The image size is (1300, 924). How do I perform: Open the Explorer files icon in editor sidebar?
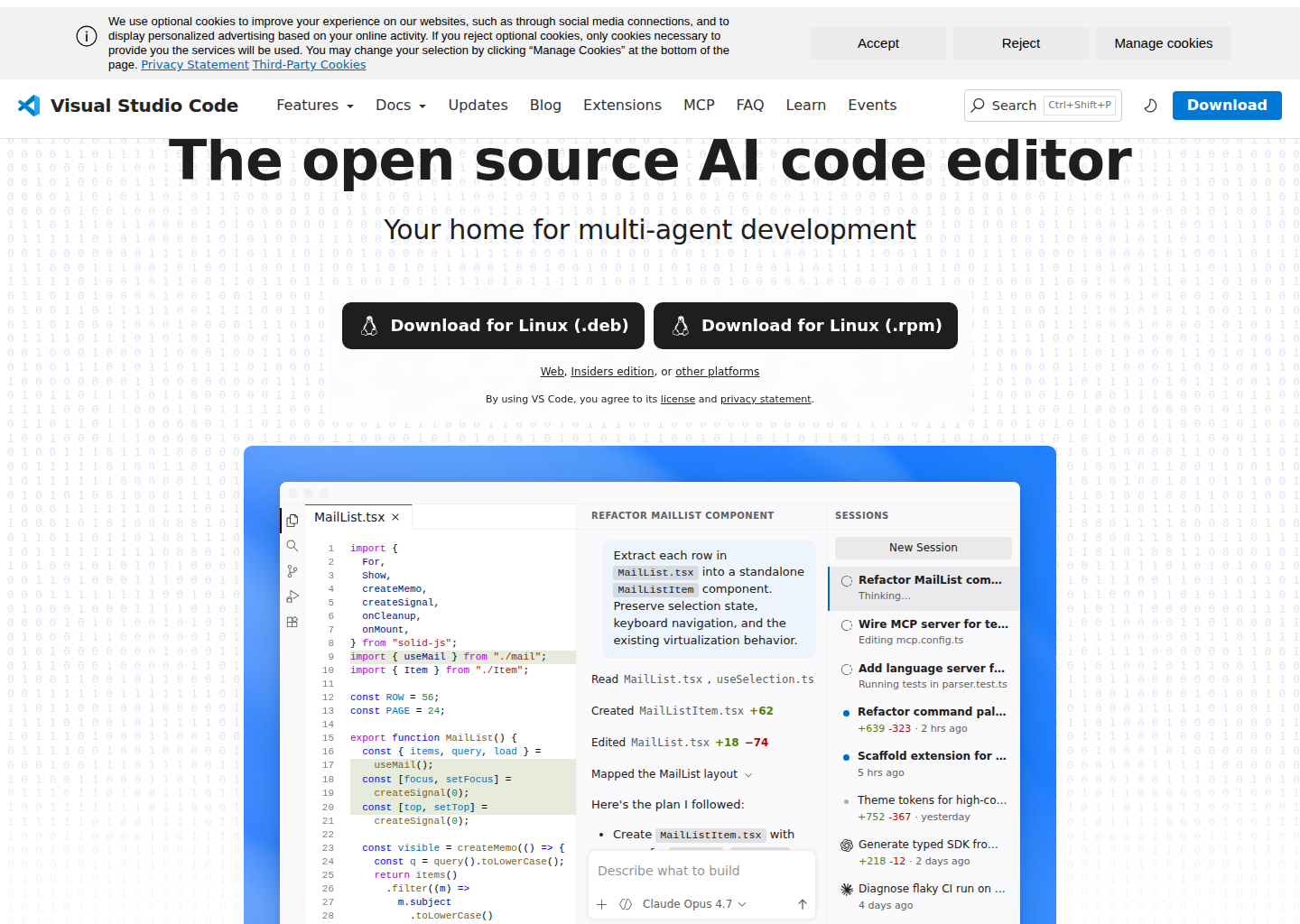pos(292,521)
